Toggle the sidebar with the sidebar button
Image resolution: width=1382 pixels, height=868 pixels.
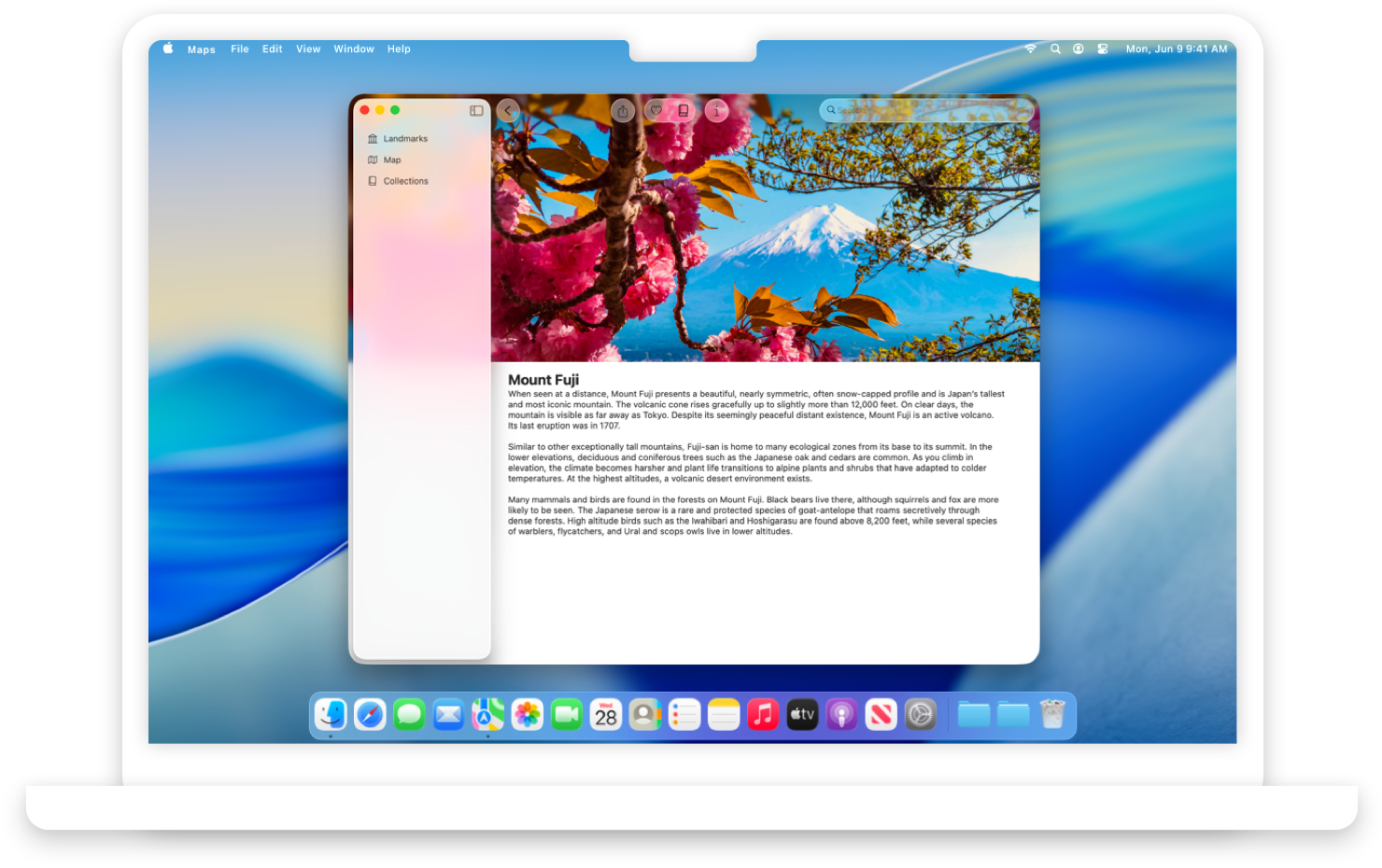pos(476,110)
